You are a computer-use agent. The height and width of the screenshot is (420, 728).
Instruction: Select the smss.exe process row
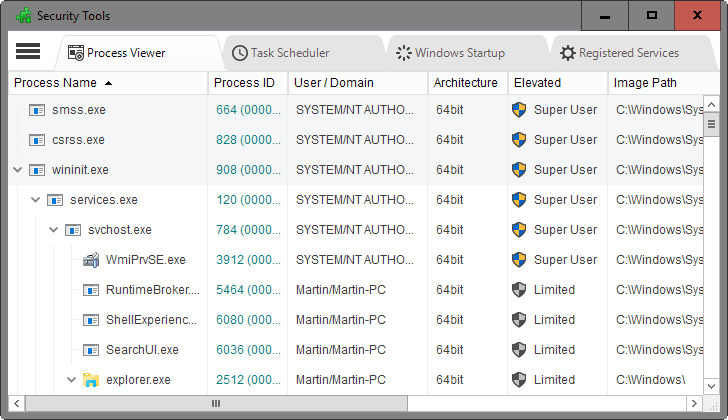click(356, 110)
